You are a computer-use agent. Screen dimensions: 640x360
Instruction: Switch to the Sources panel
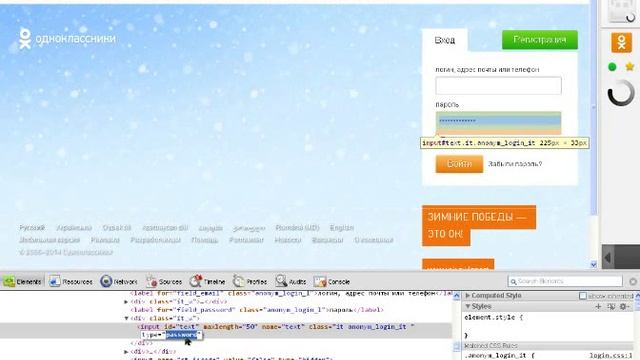pyautogui.click(x=164, y=282)
